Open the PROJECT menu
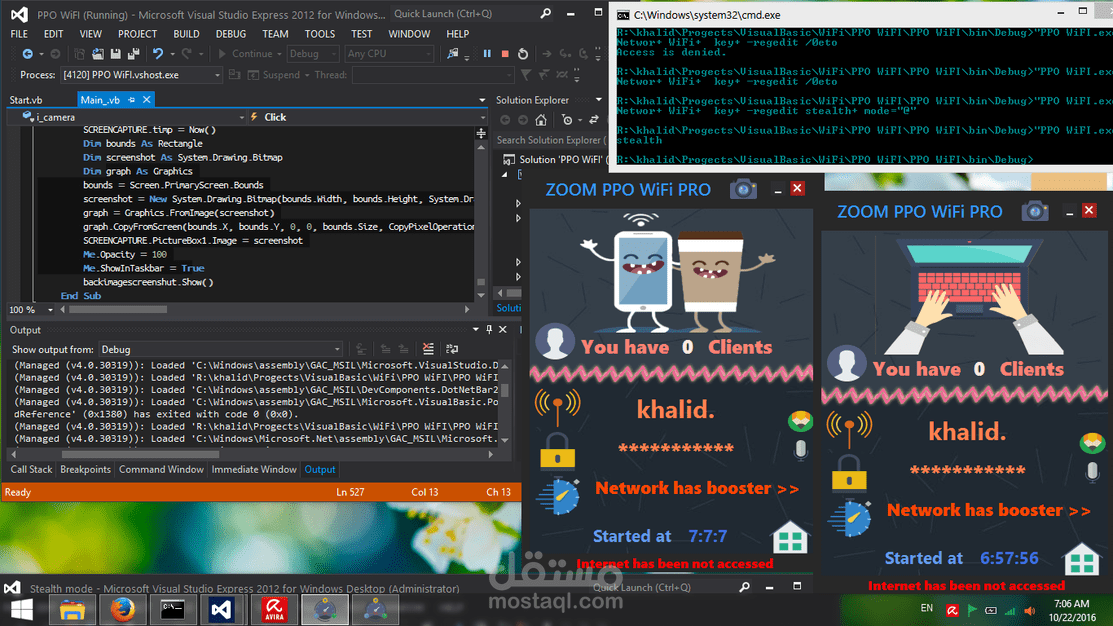 (138, 34)
